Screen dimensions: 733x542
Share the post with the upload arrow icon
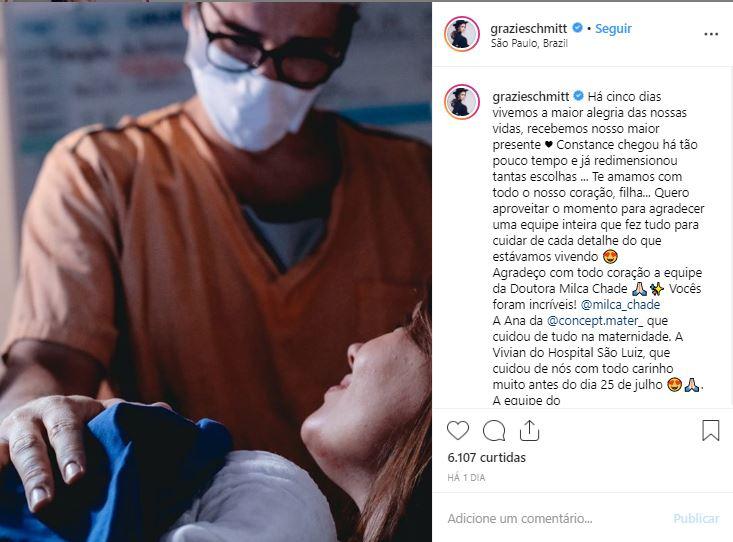click(529, 430)
